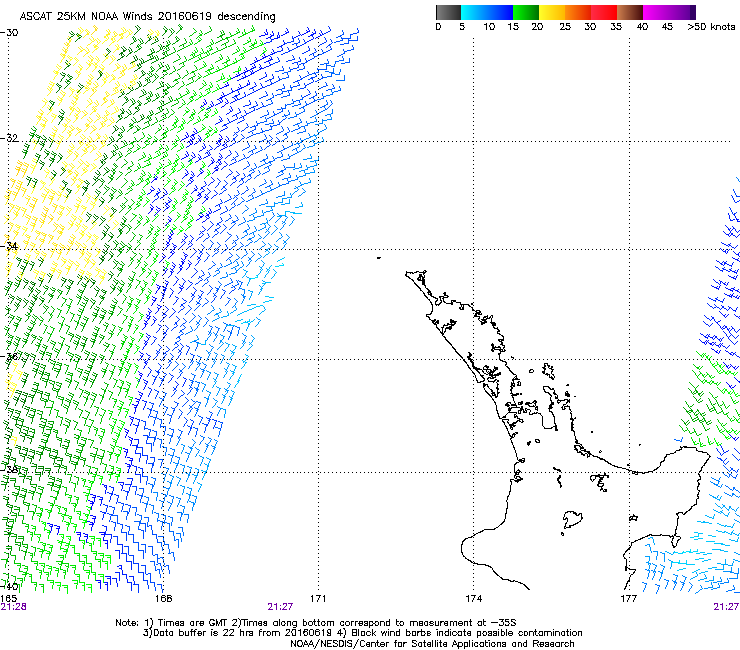Screen dimensions: 740x650
Task: Click the longitude label '168'
Action: tap(163, 599)
